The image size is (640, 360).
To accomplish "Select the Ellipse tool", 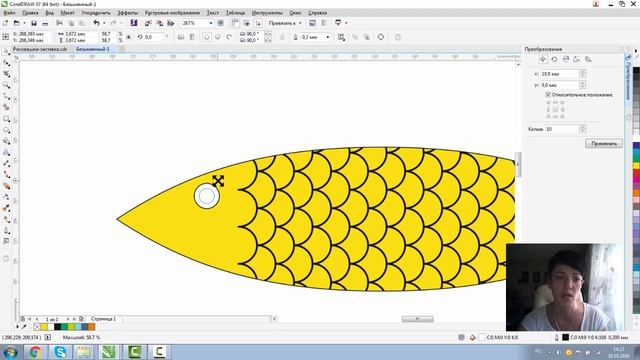I will click(x=6, y=130).
